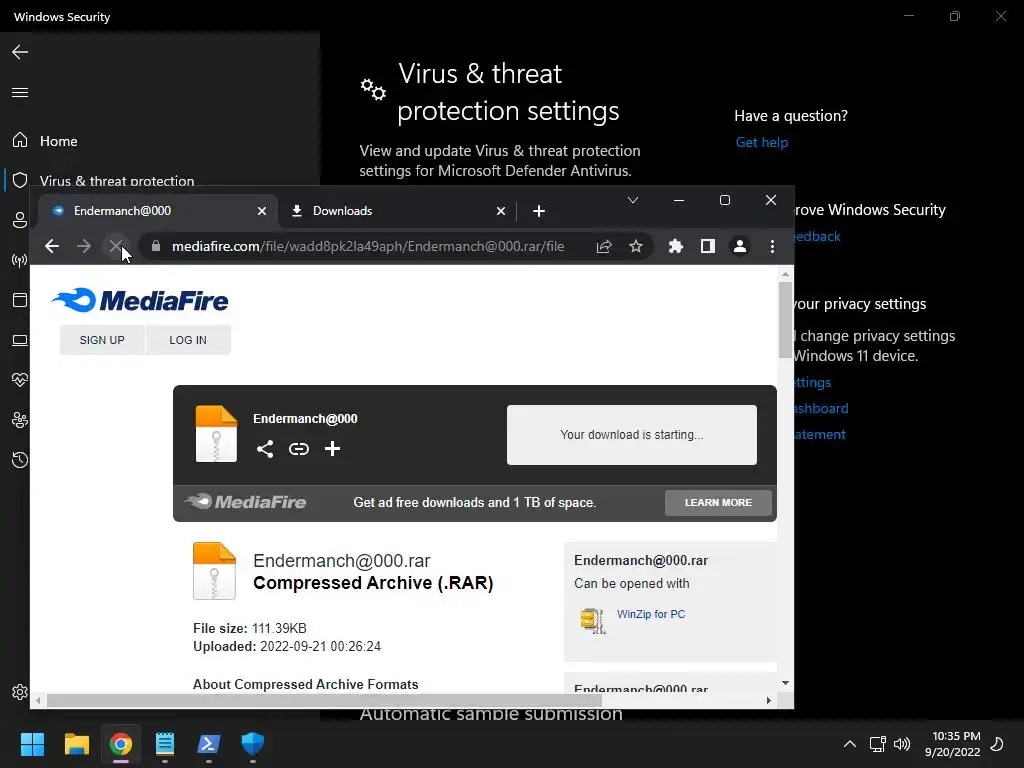Copy link for Endermanch@000 file

pos(299,449)
